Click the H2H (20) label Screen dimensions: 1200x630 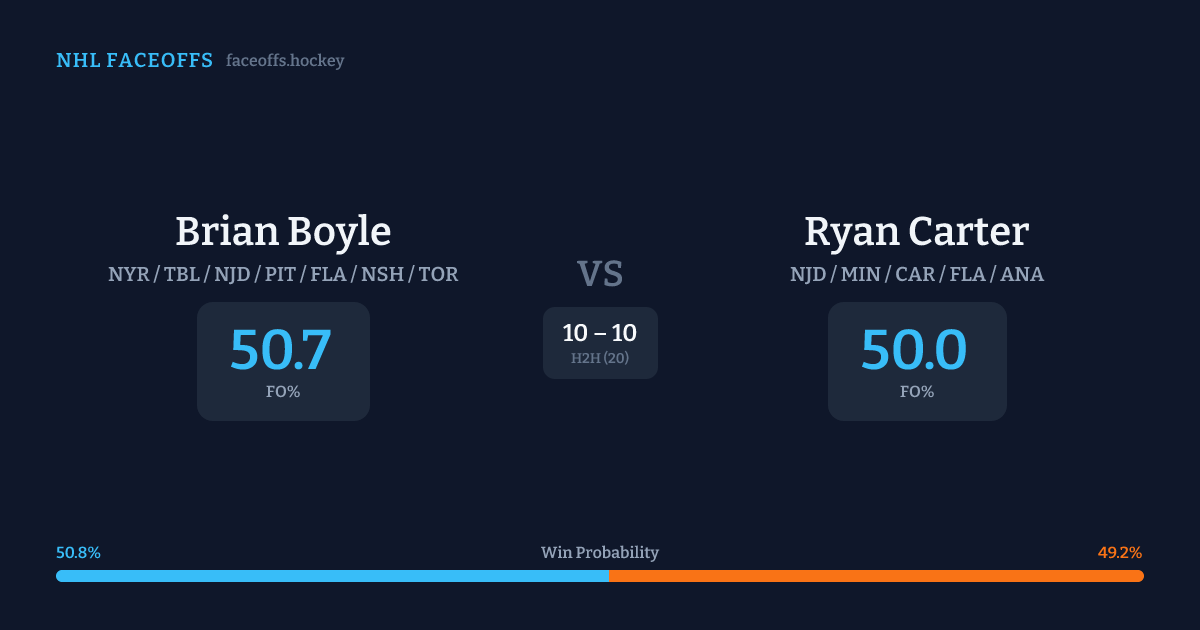pos(600,358)
